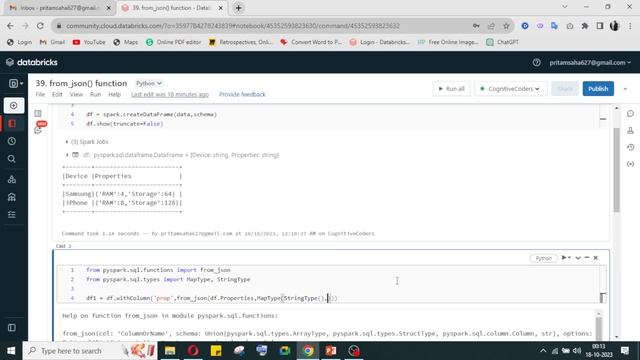
Task: Open the Help menu
Action: click(114, 94)
